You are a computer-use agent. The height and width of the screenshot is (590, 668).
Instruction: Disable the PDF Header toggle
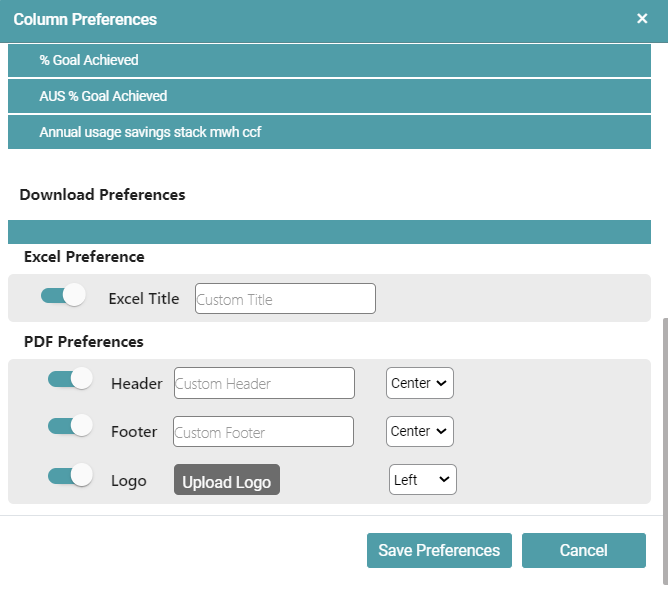(70, 379)
